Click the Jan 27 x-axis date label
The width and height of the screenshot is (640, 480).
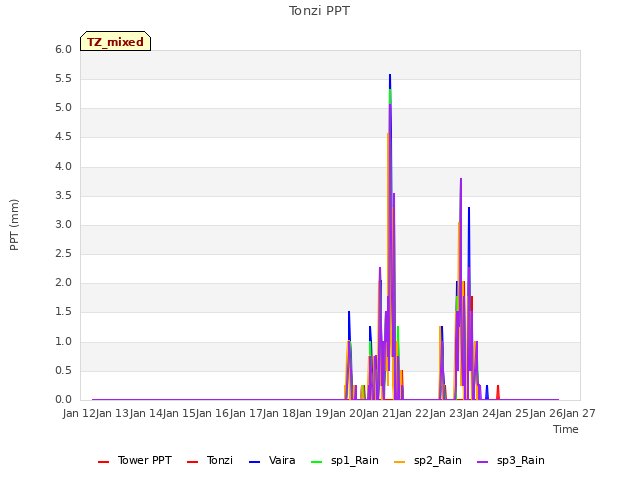pos(579,413)
